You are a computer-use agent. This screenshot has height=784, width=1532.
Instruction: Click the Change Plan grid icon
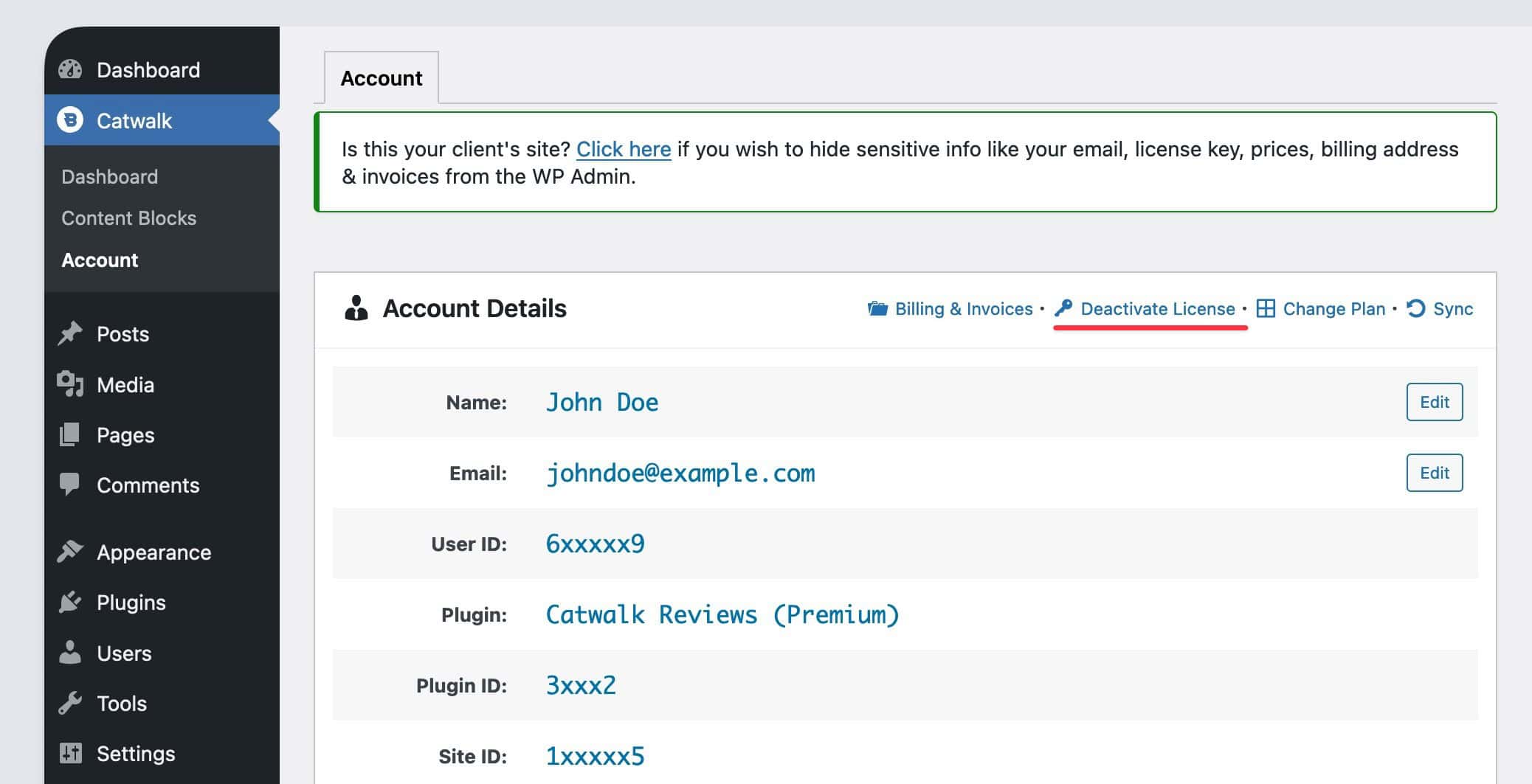point(1266,308)
